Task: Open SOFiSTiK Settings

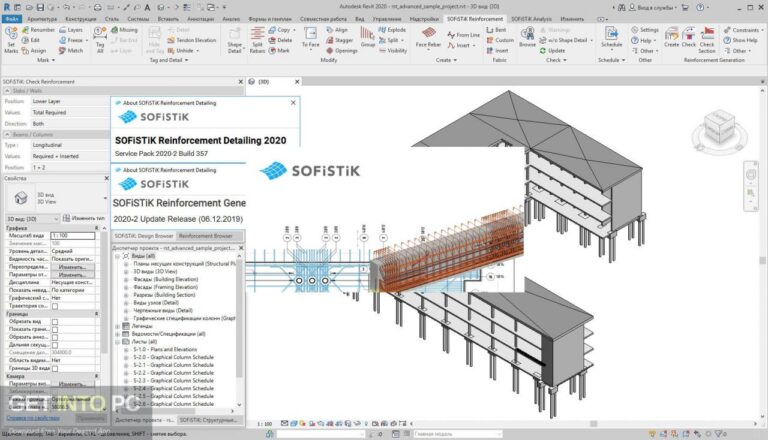Action: point(645,30)
